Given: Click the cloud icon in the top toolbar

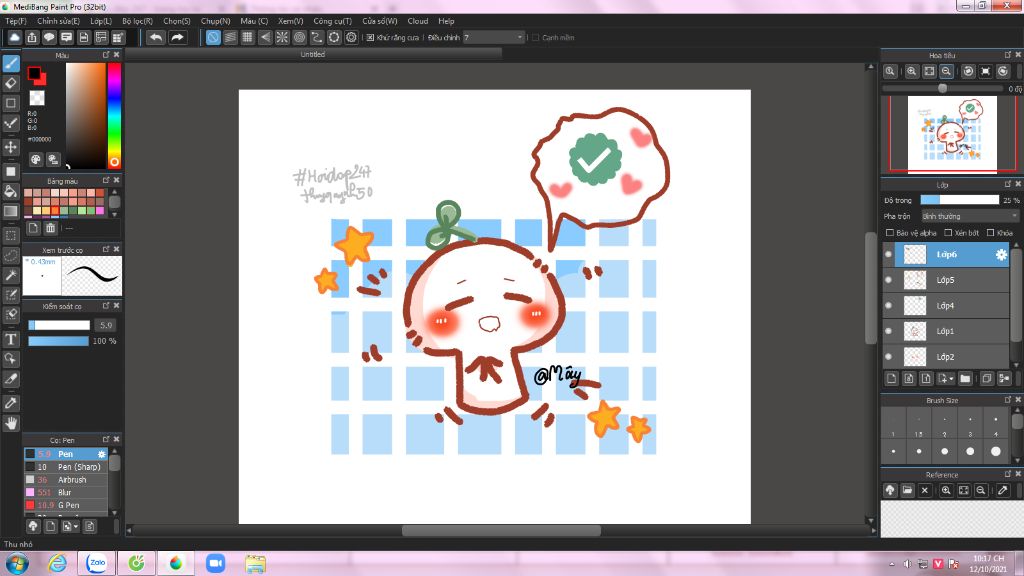Looking at the screenshot, I should click(14, 37).
